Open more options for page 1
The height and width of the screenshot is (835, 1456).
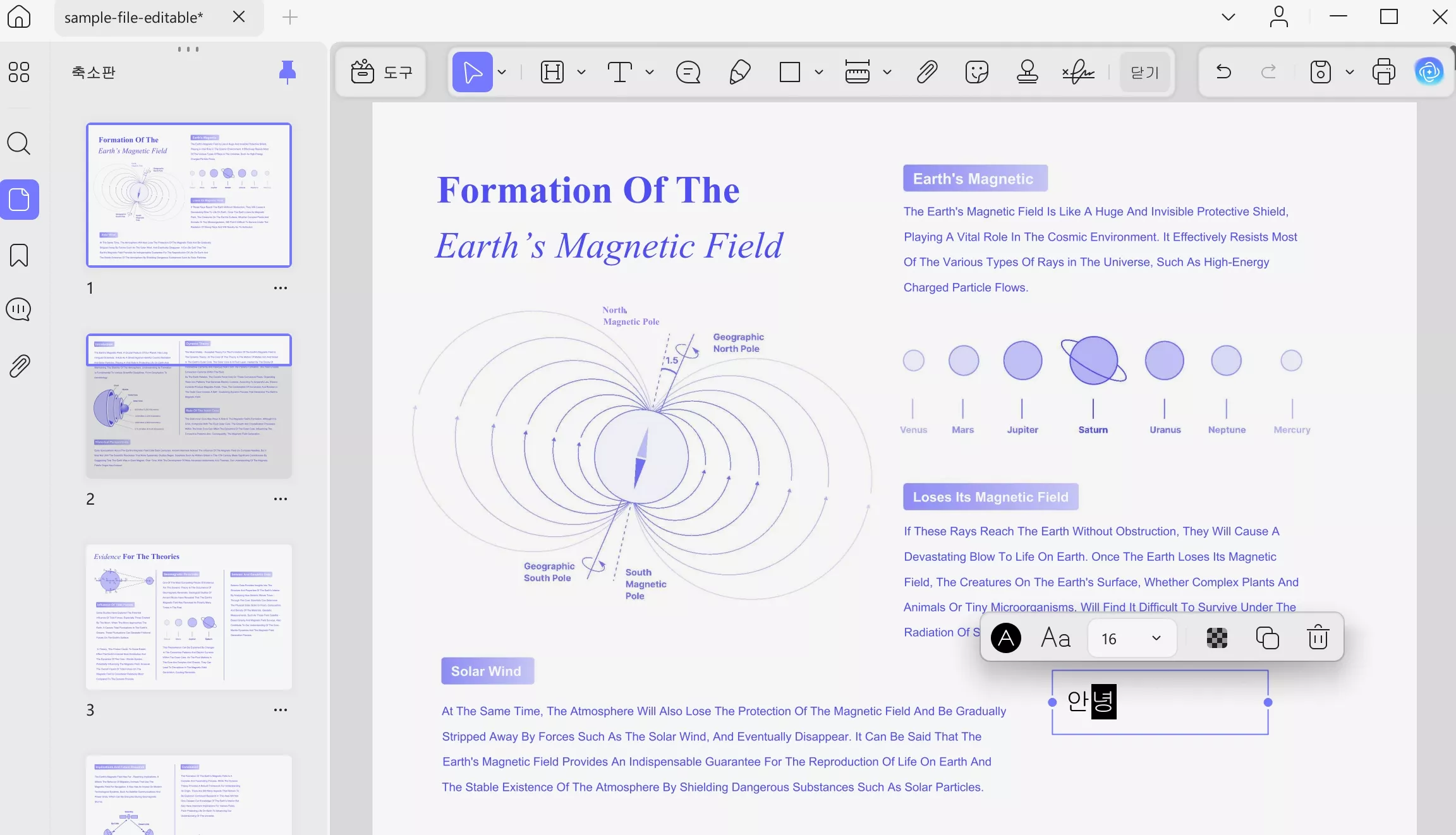pos(281,288)
